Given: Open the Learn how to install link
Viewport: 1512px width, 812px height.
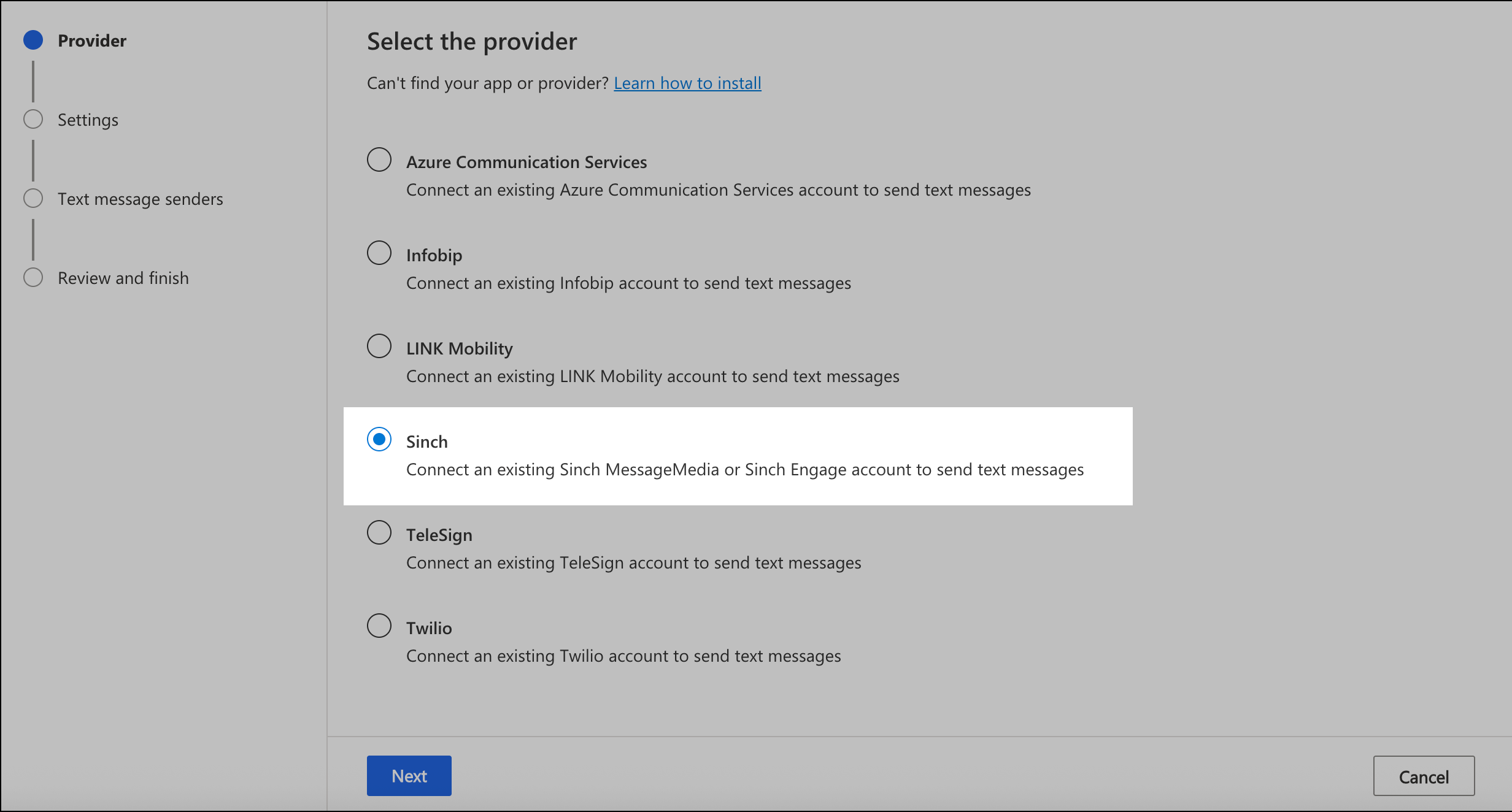Looking at the screenshot, I should 687,83.
